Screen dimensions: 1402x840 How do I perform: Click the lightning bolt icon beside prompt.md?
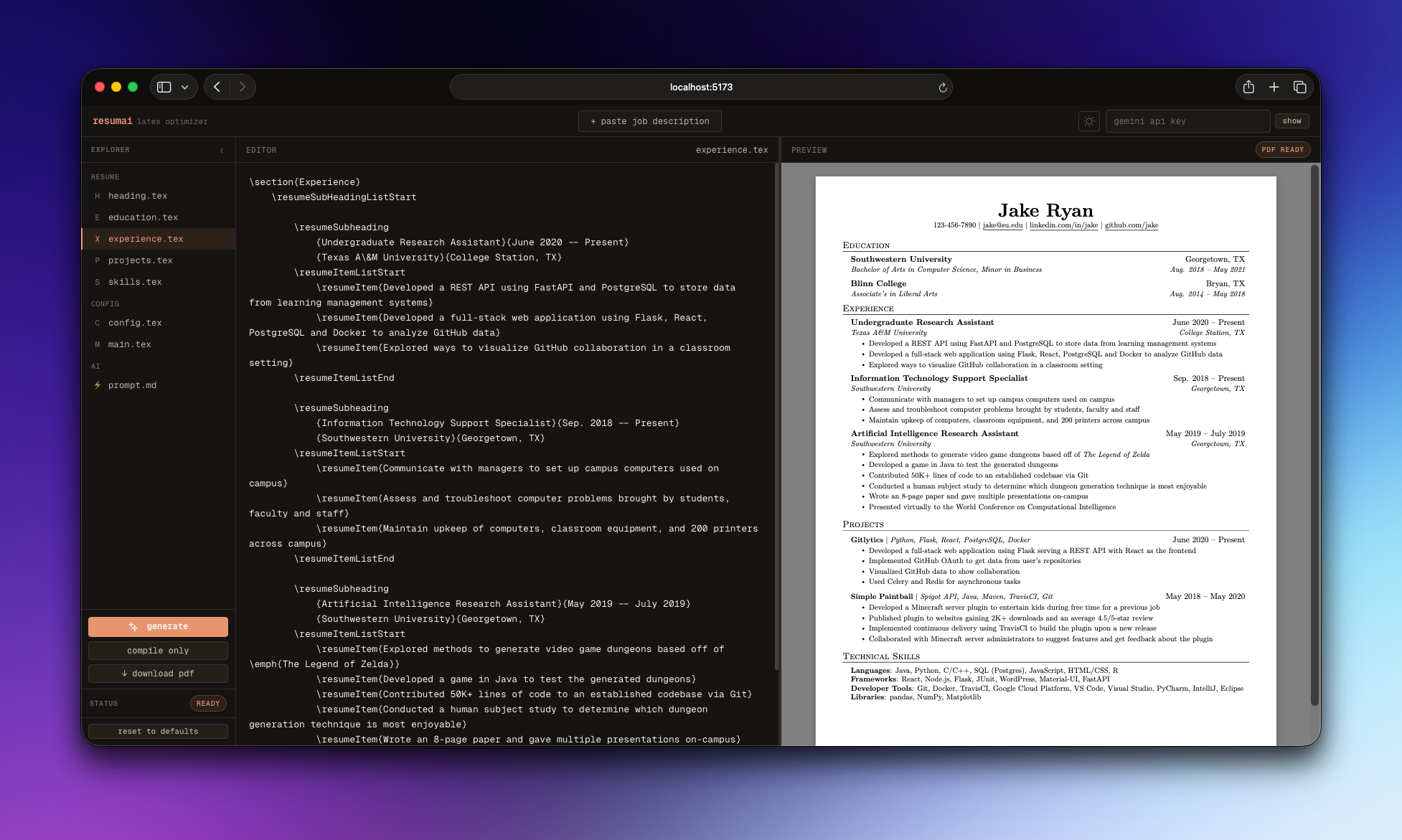coord(97,385)
